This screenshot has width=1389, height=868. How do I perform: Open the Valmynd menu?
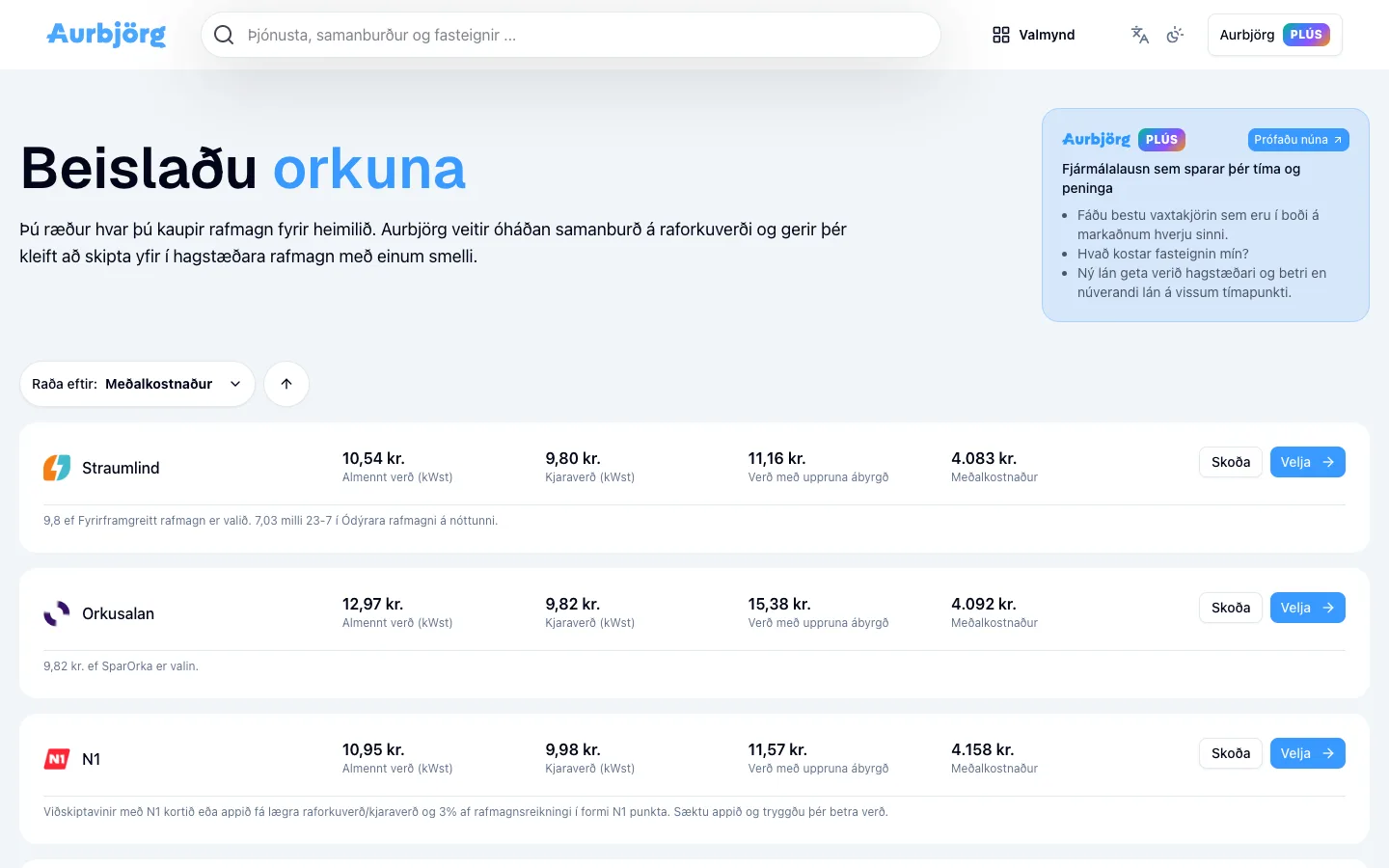1033,35
